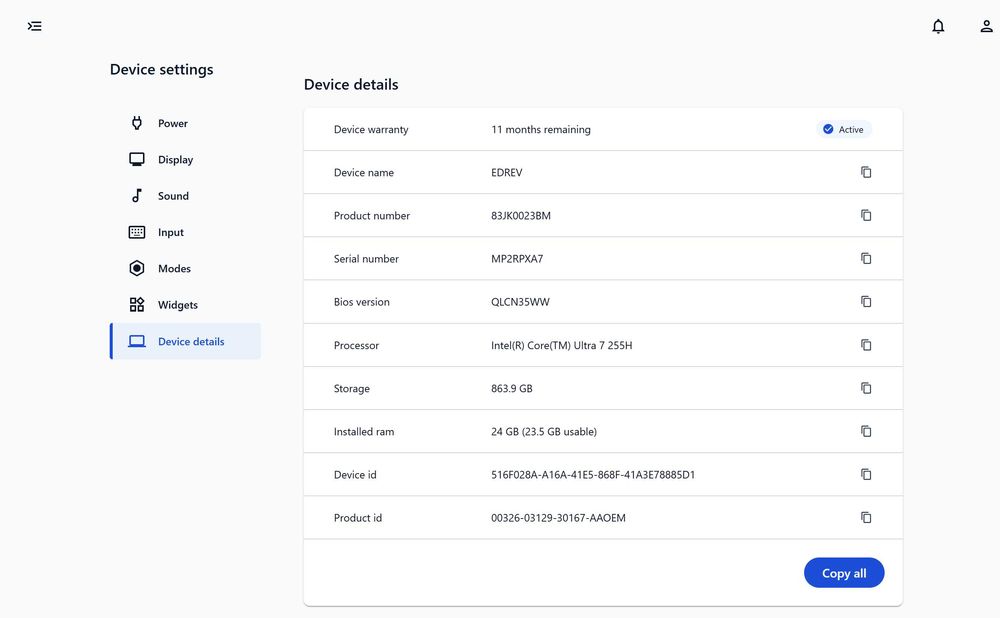Click the Sound music note icon
The image size is (1000, 618).
[x=136, y=196]
